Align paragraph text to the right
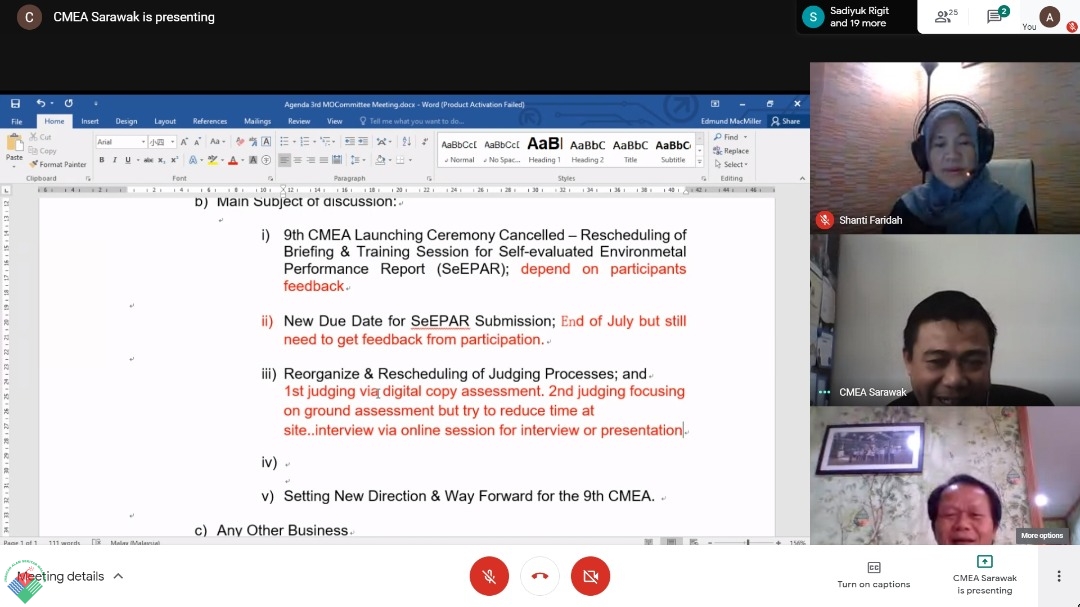1080x607 pixels. pos(311,160)
